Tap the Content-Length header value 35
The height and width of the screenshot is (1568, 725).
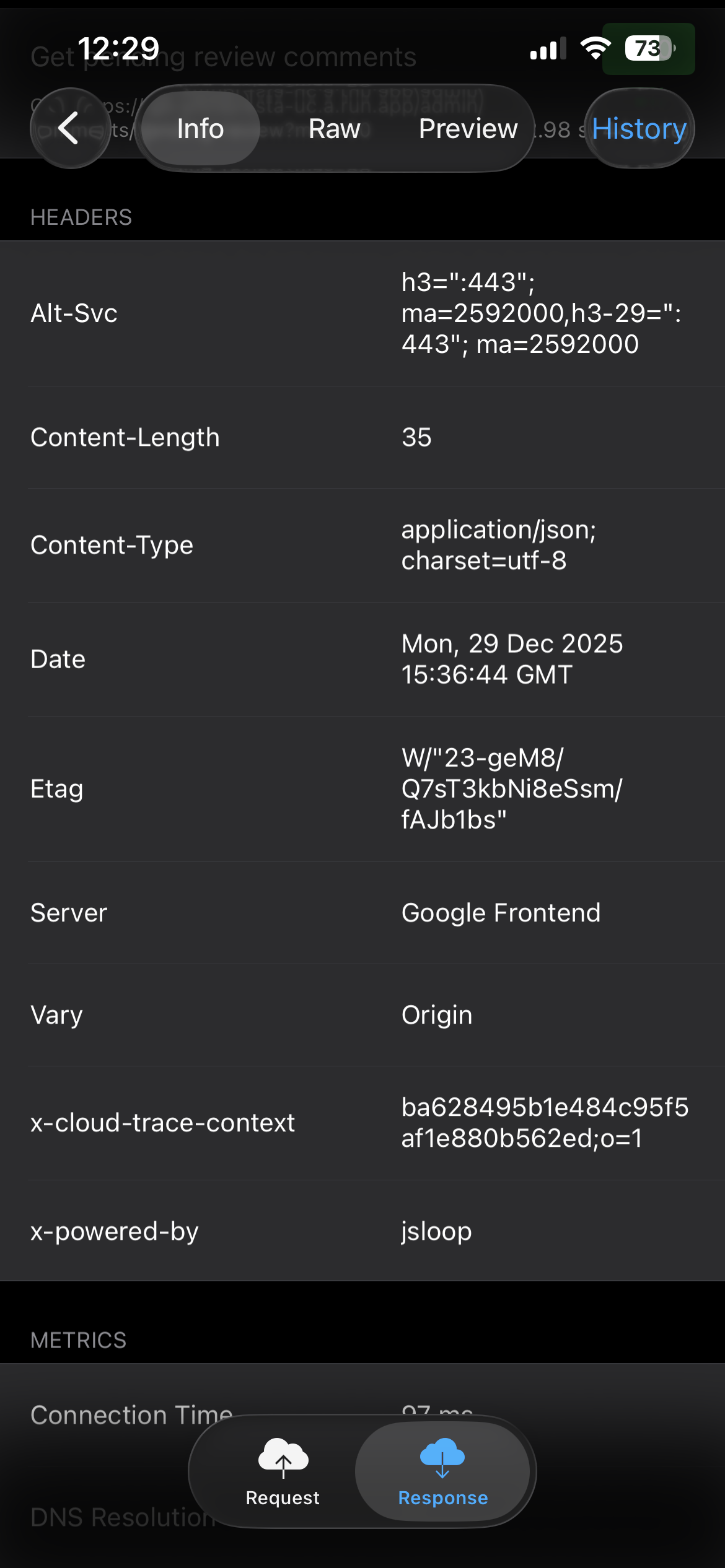click(416, 437)
